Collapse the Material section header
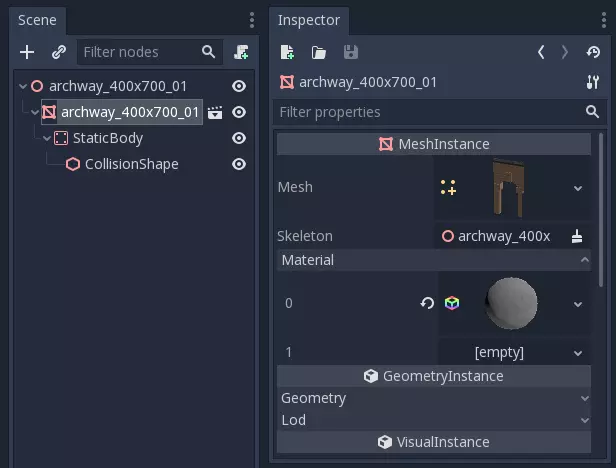 (434, 260)
